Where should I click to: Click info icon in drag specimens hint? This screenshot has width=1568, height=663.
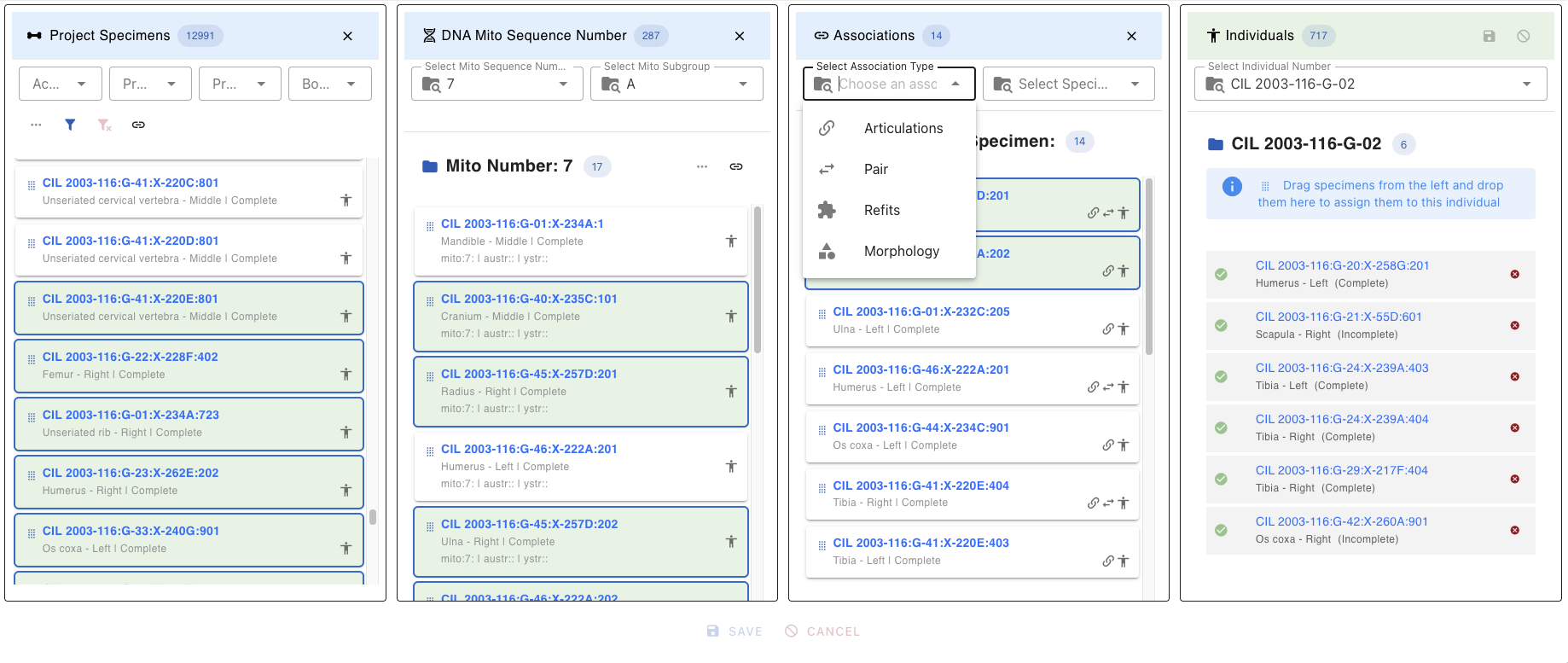[x=1232, y=186]
